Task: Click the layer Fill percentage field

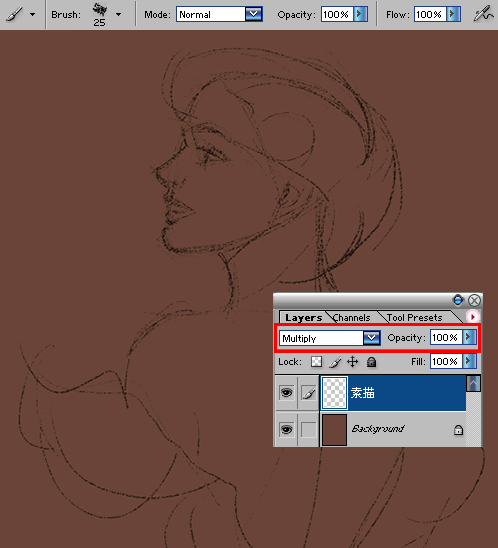Action: click(446, 361)
